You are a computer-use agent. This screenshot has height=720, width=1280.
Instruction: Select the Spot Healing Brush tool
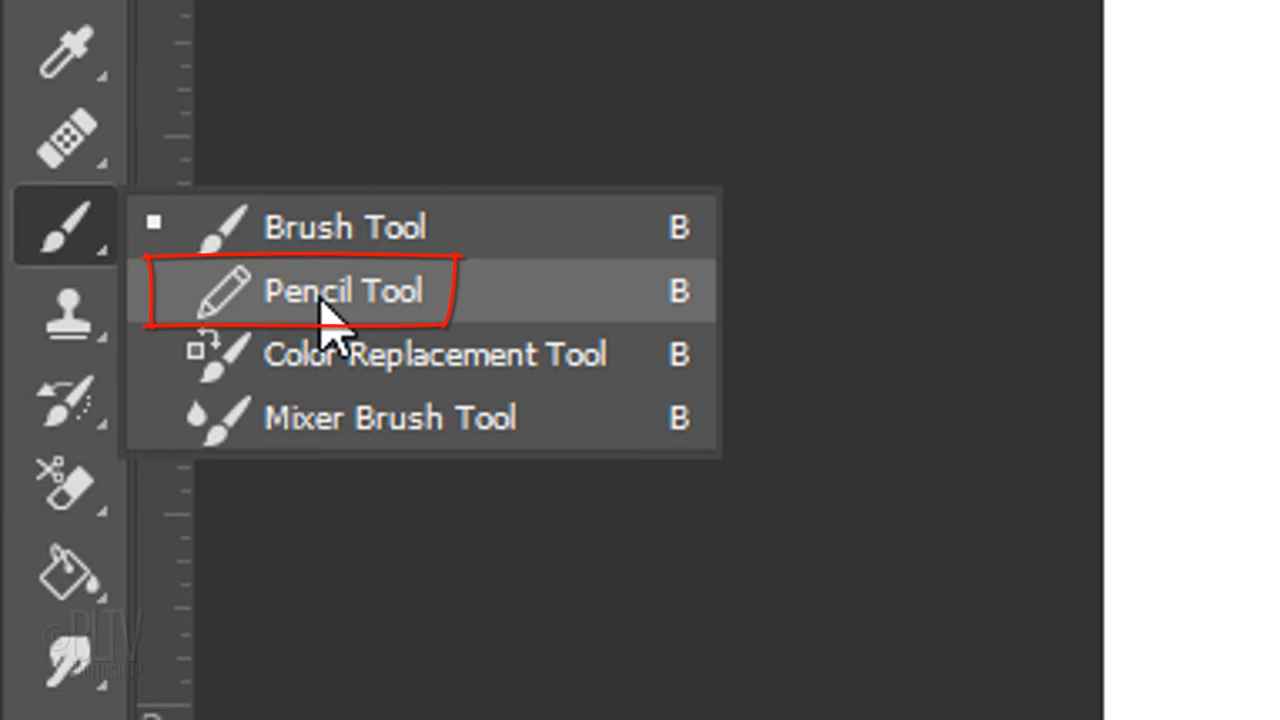[66, 138]
